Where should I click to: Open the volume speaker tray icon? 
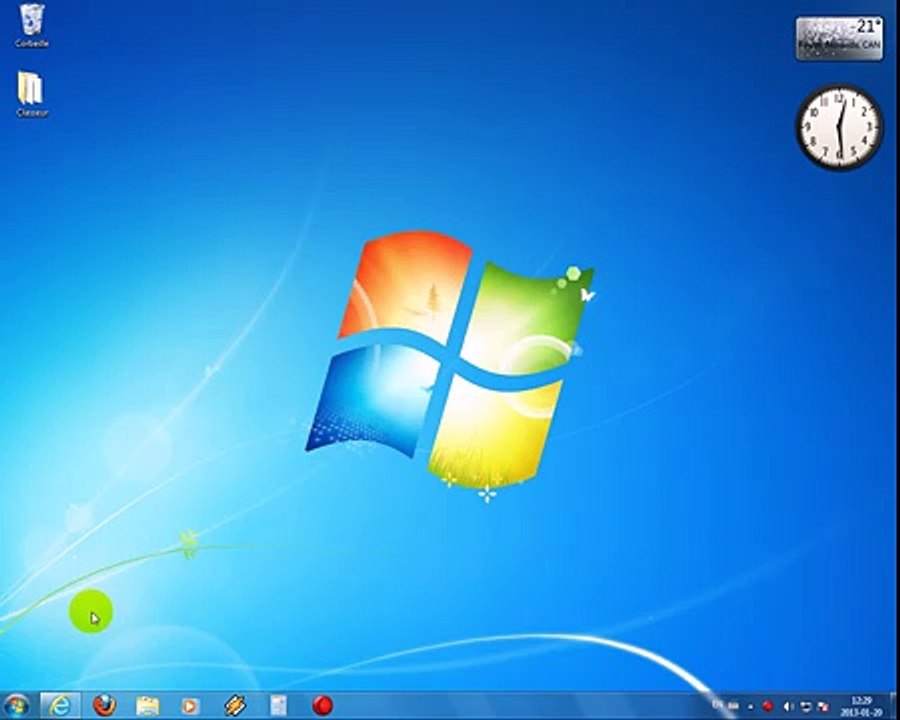click(789, 706)
